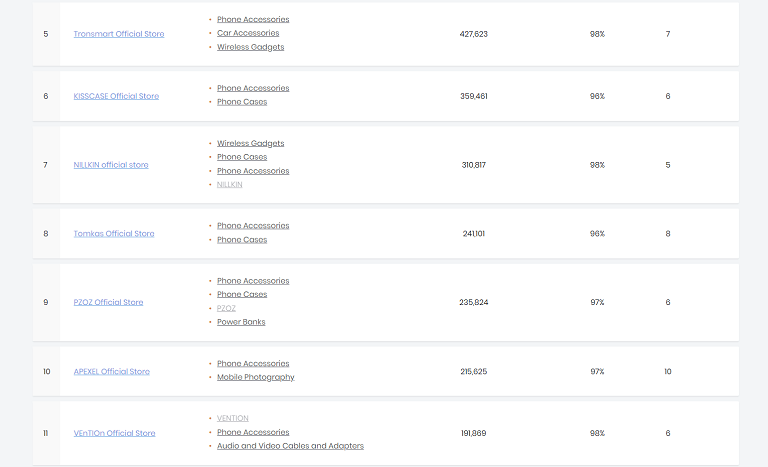Open the Mobile Photography category link
The height and width of the screenshot is (467, 768).
(x=255, y=377)
